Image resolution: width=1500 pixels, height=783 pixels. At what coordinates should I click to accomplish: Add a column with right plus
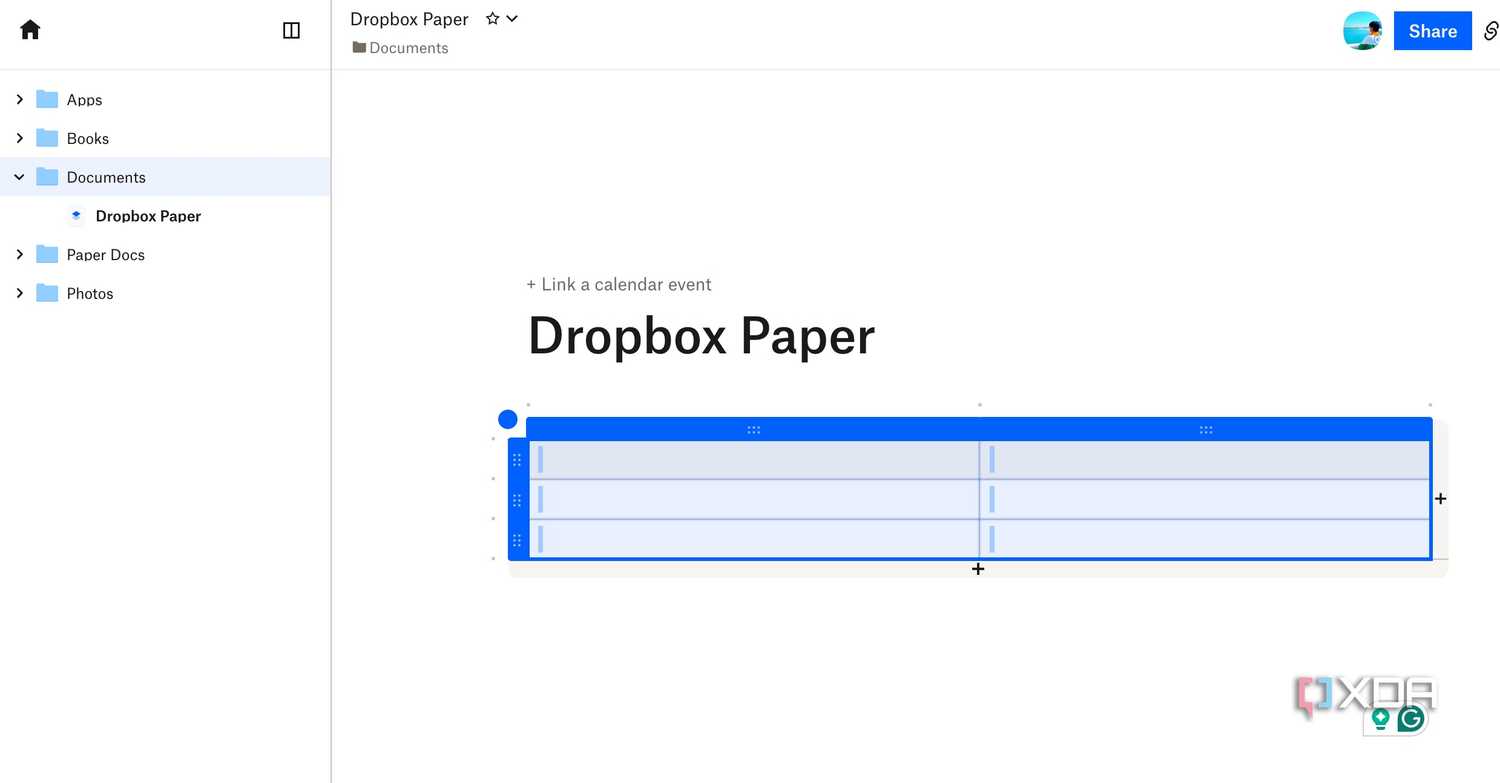1440,498
